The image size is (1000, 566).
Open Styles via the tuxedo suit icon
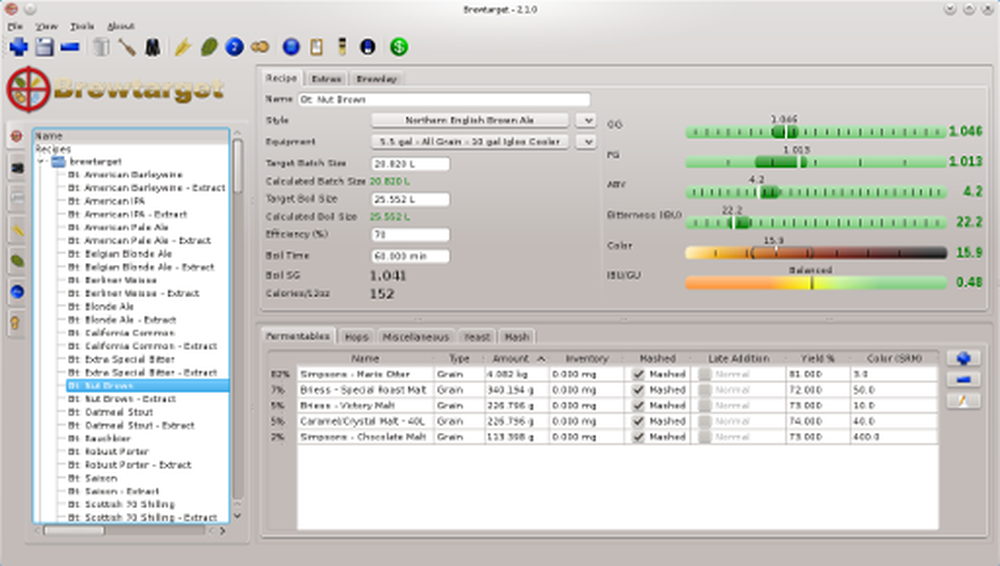[152, 47]
